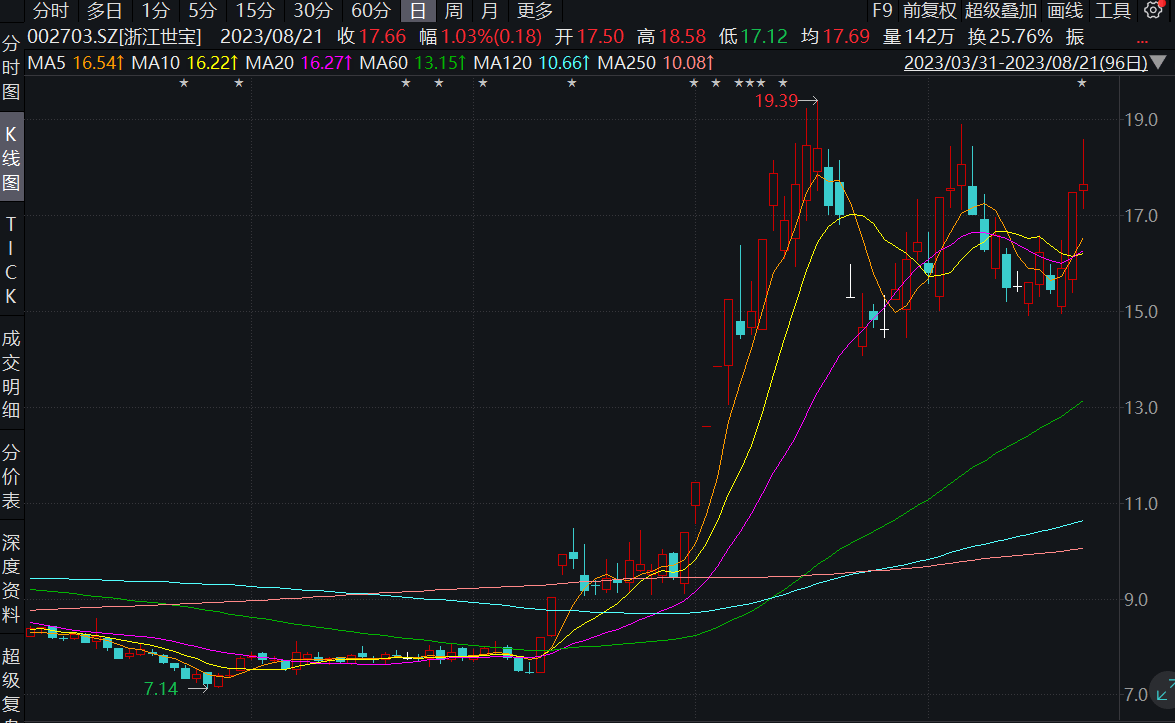1175x723 pixels.
Task: Open TICK view in left sidebar
Action: tap(11, 259)
